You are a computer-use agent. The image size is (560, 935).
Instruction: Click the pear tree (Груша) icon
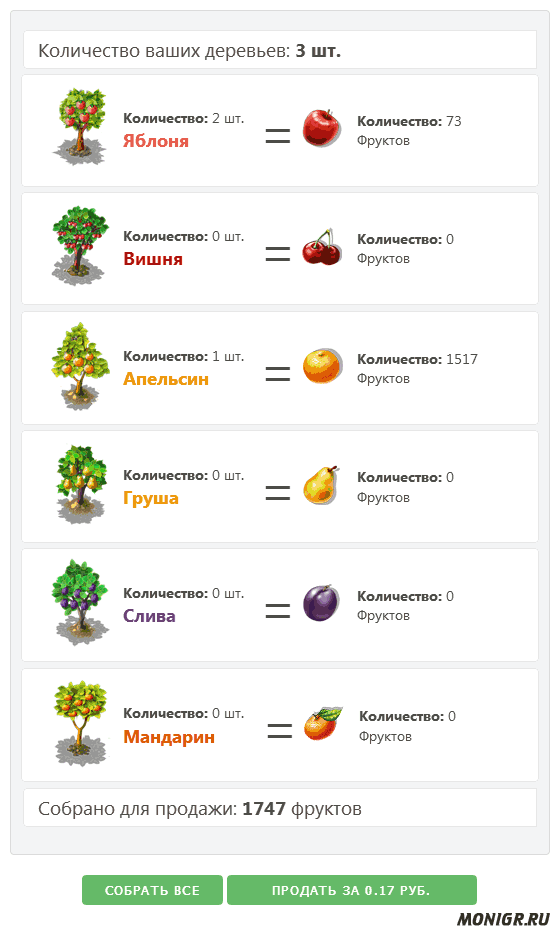tap(81, 484)
